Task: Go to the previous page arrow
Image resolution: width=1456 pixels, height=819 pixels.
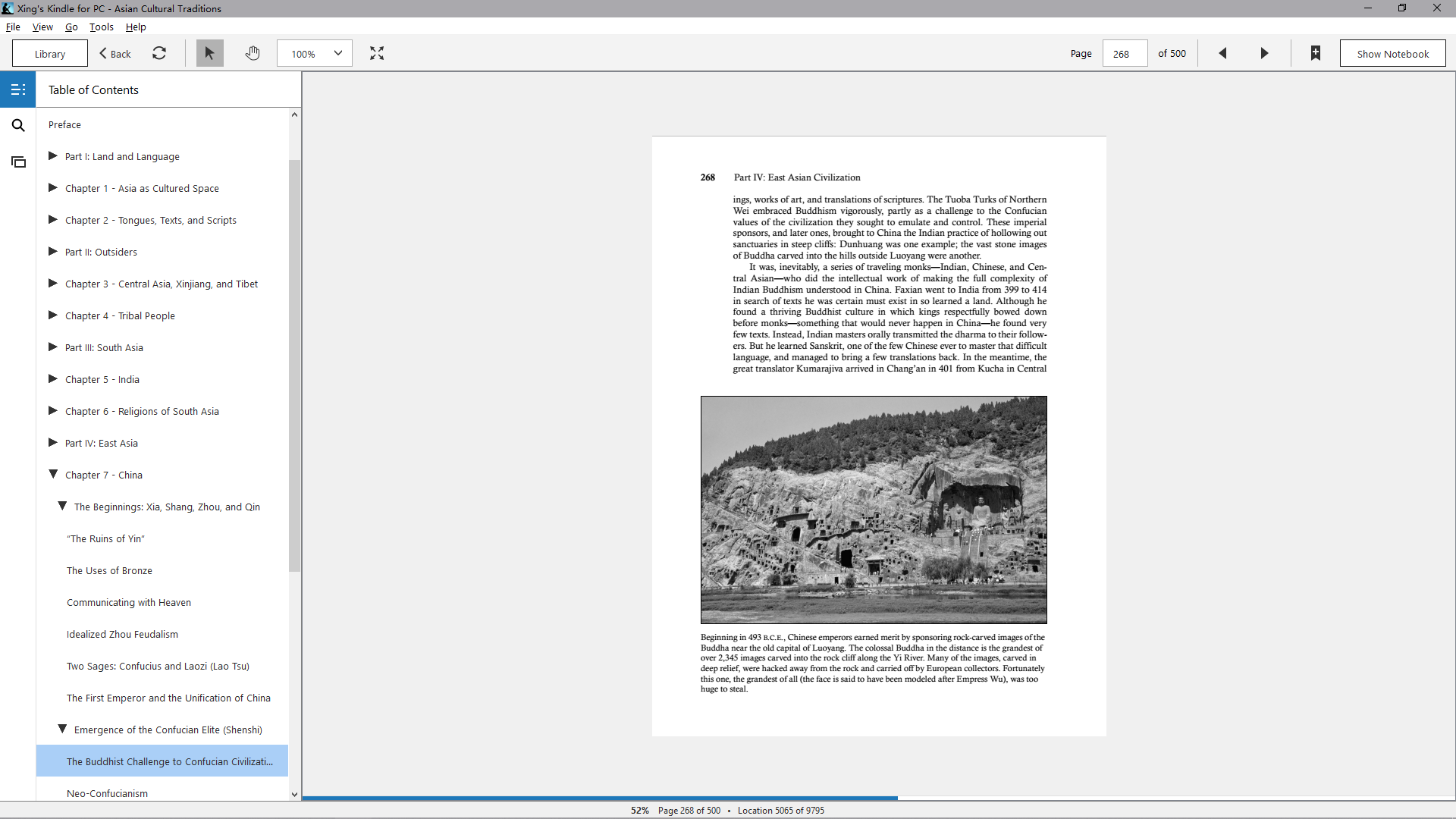Action: click(x=1222, y=53)
